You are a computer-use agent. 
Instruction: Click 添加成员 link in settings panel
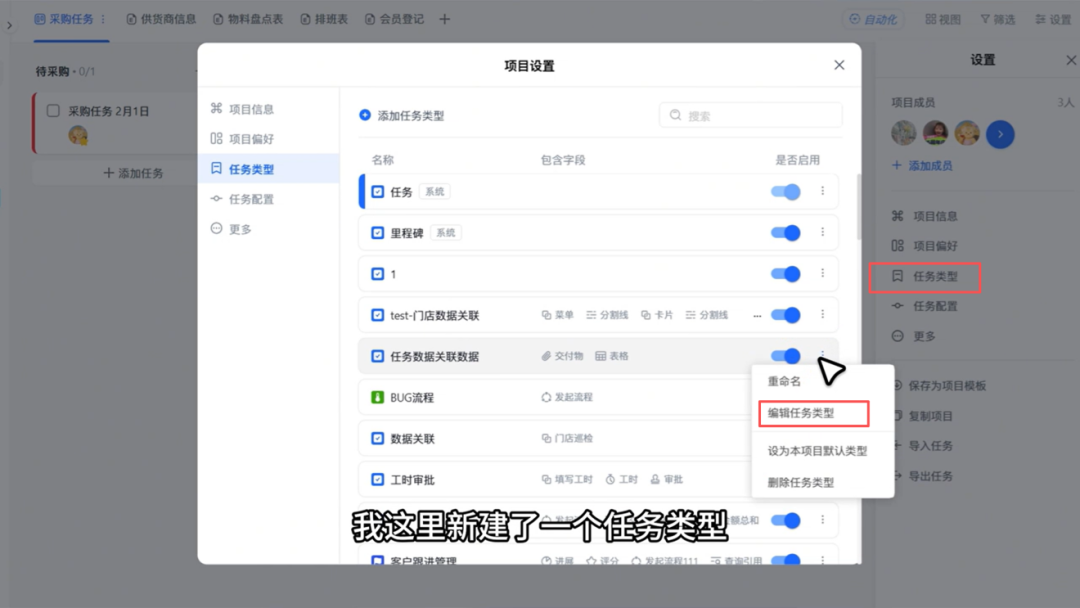(922, 165)
